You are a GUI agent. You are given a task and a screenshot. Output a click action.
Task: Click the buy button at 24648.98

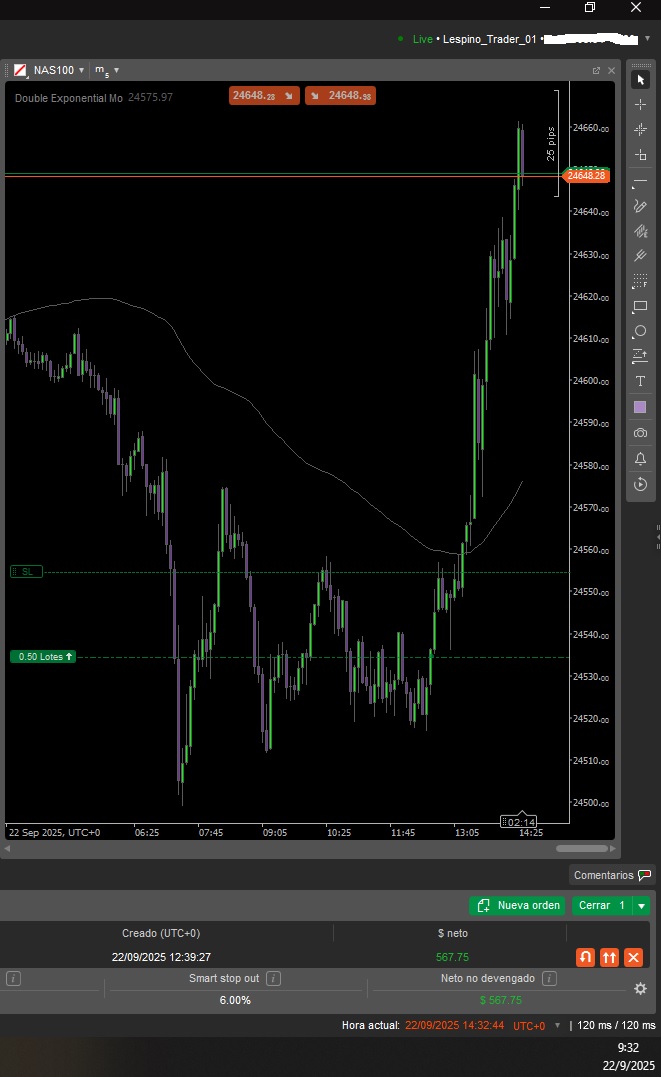click(340, 95)
